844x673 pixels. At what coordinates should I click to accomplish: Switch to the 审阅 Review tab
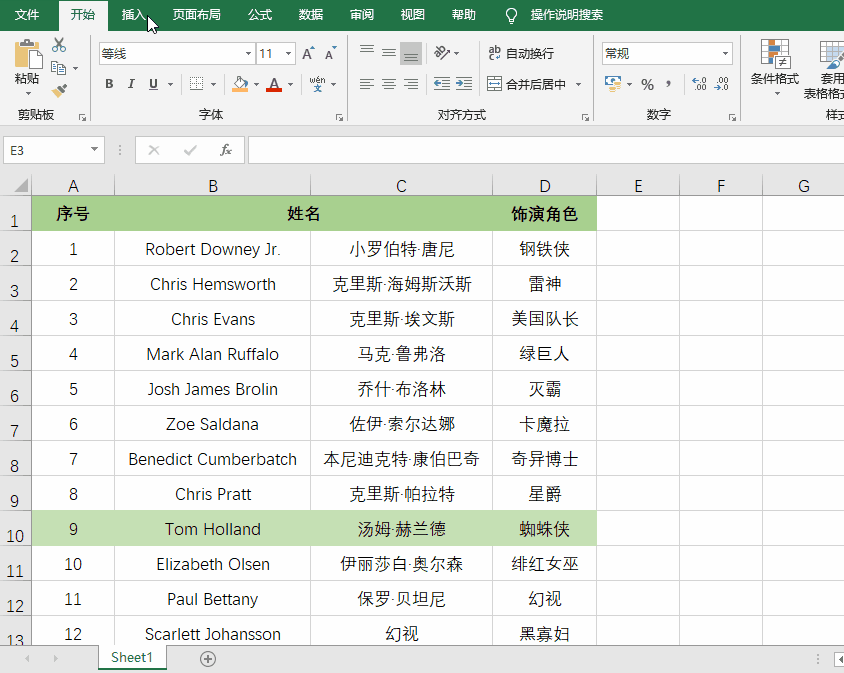tap(362, 15)
